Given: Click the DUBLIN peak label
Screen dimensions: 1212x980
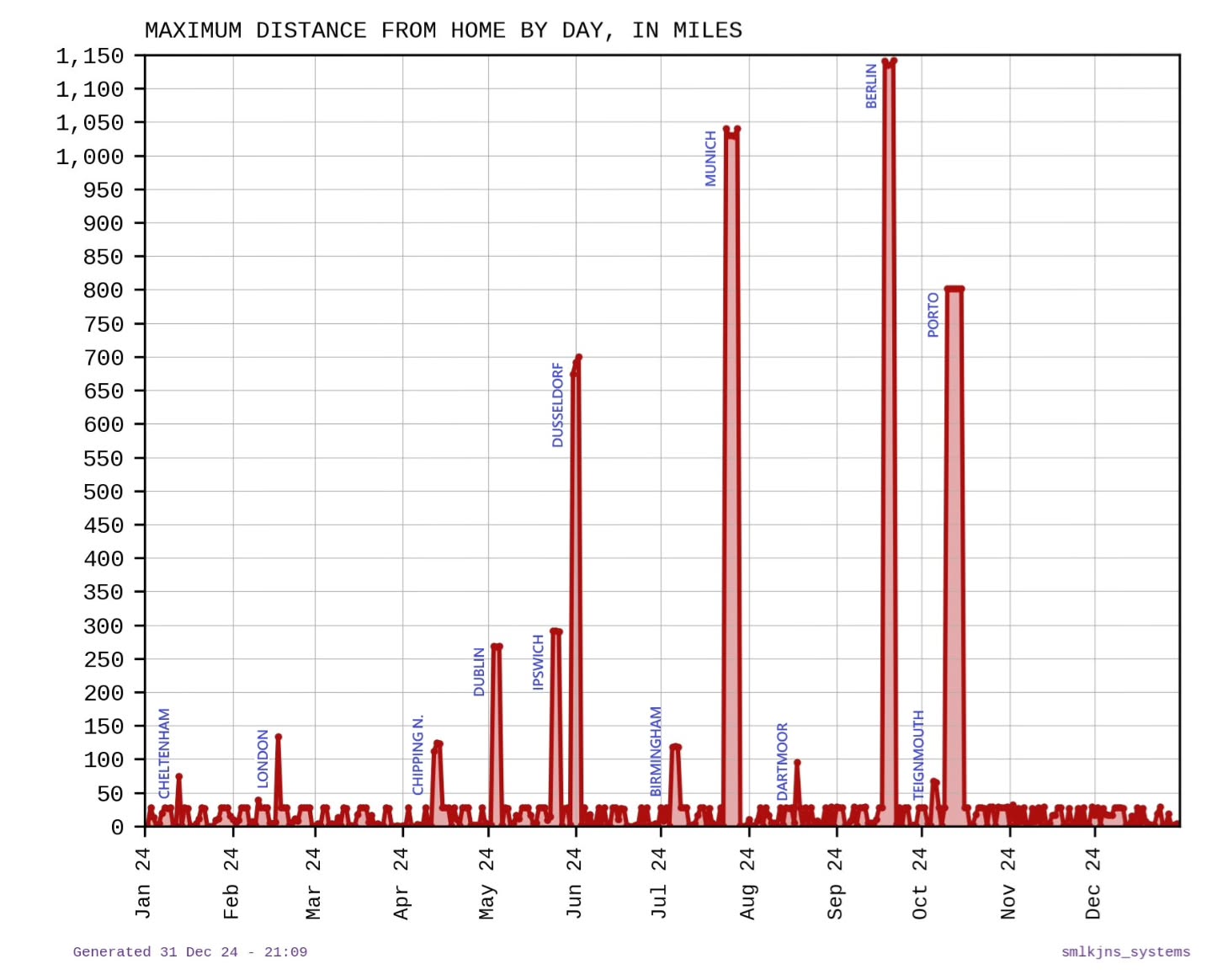Looking at the screenshot, I should [479, 672].
